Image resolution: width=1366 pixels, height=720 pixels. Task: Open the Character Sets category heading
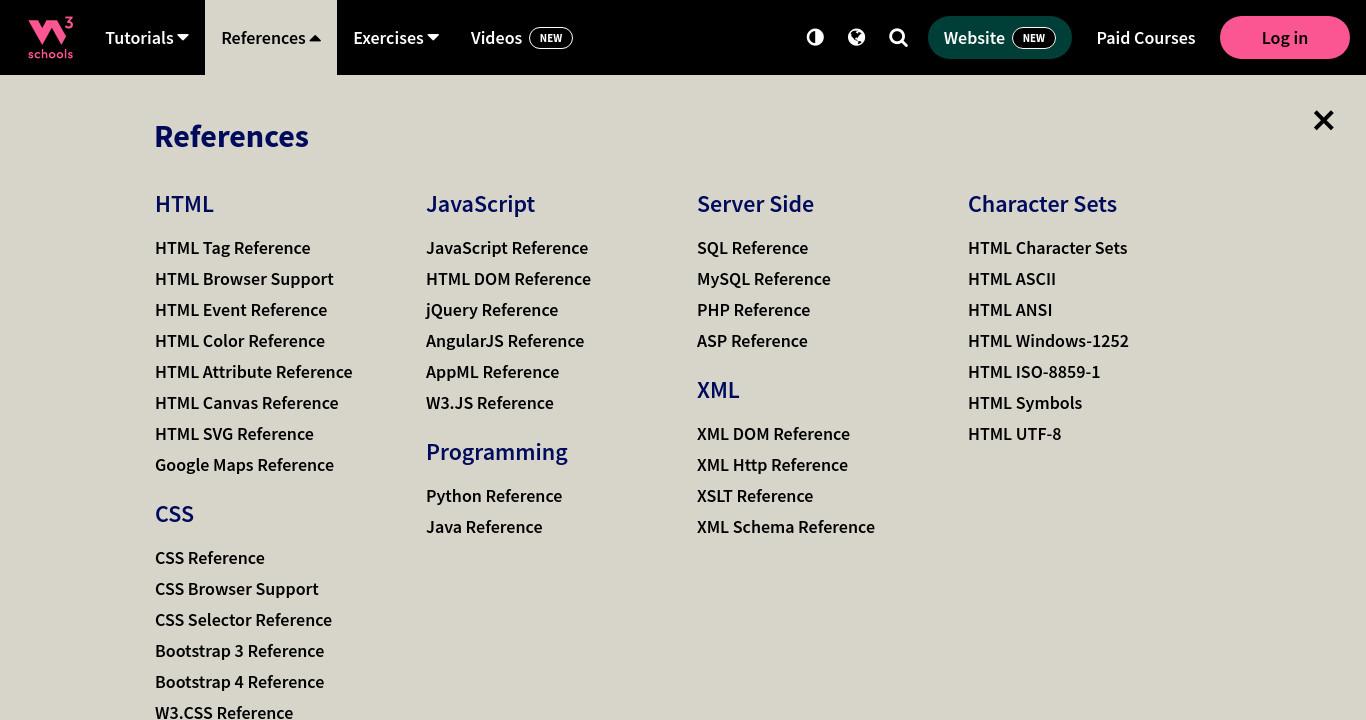[x=1042, y=203]
